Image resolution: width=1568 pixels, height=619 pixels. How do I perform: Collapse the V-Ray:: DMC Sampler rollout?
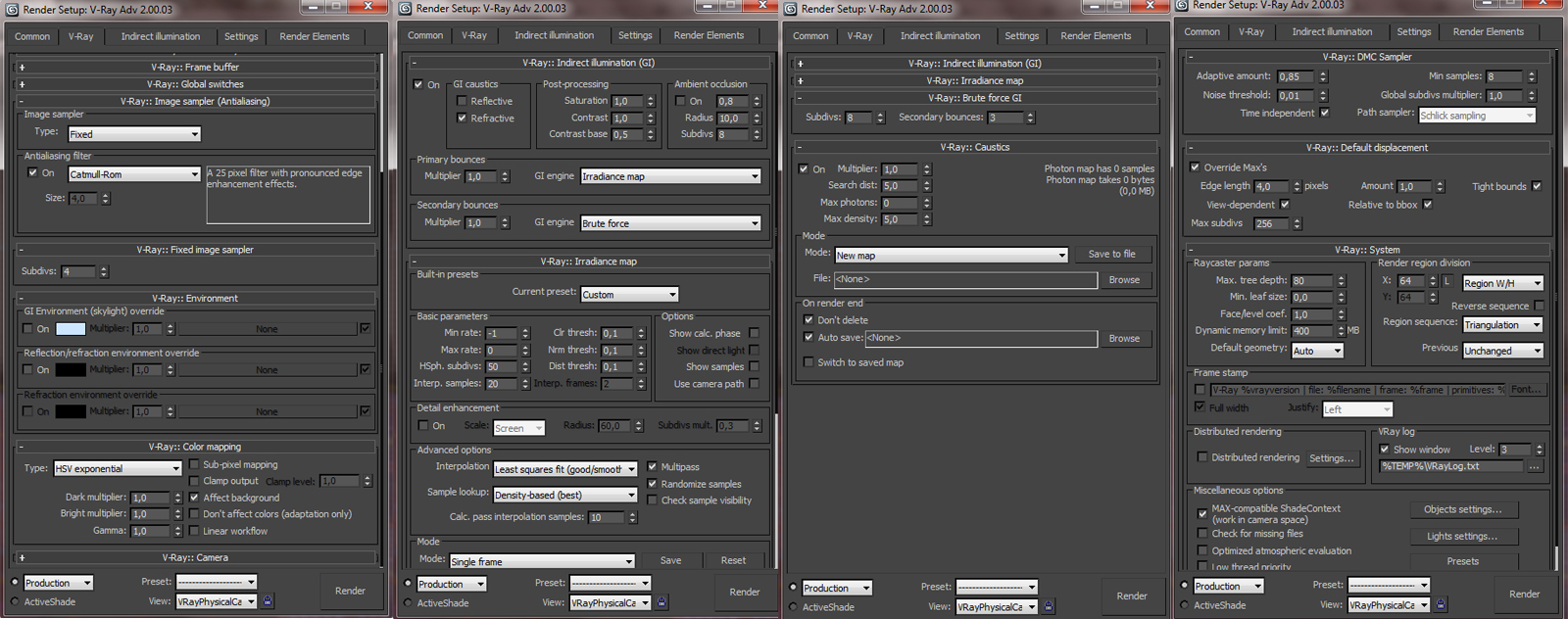click(x=1366, y=57)
